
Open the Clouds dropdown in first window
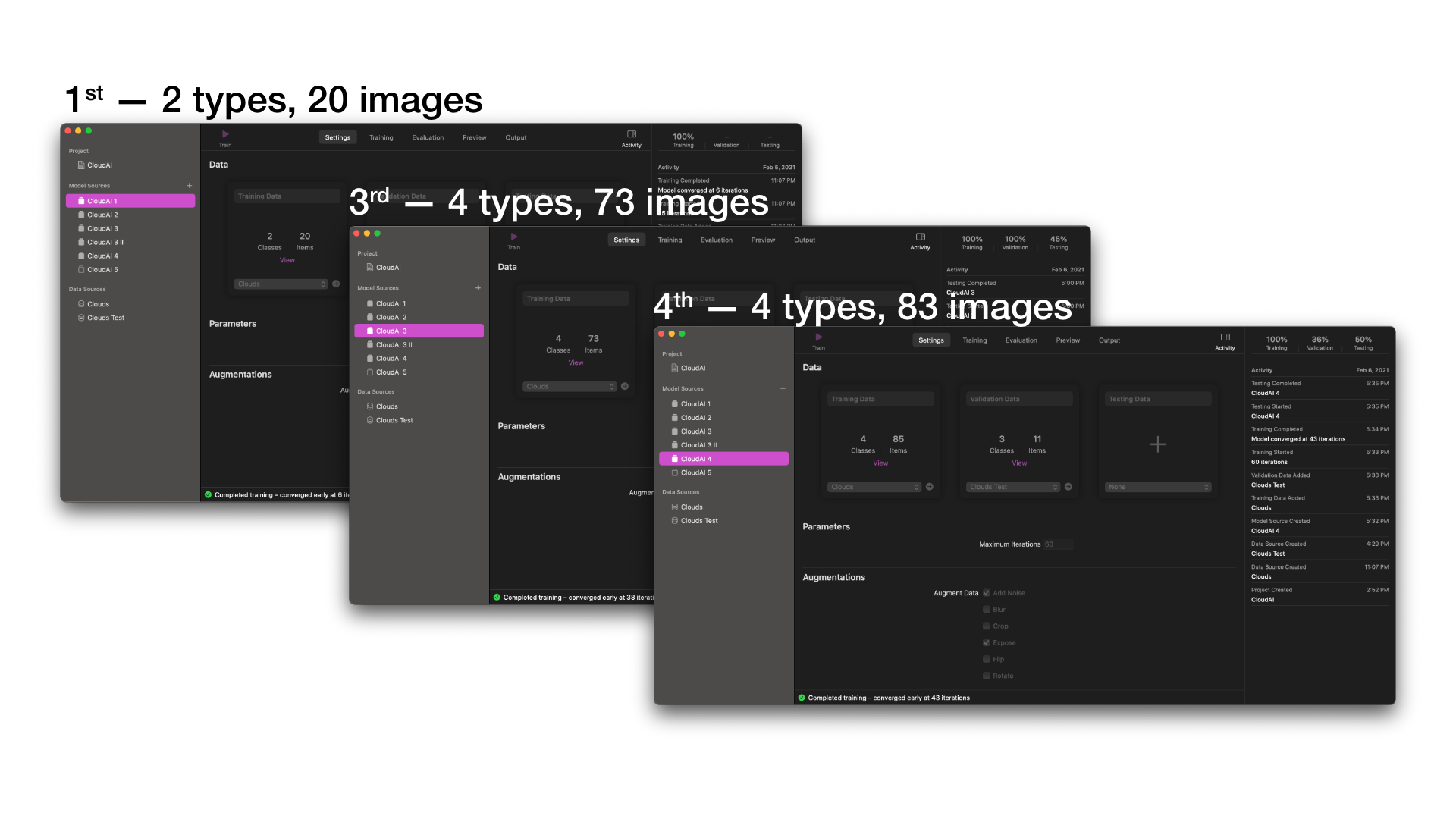[281, 284]
